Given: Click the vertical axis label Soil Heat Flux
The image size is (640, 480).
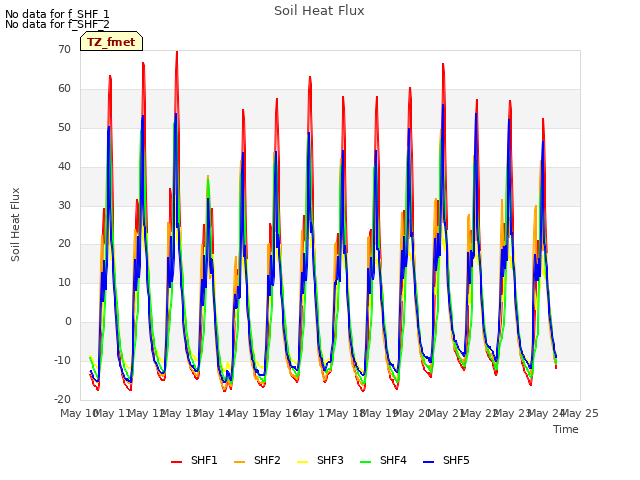Looking at the screenshot, I should point(15,224).
